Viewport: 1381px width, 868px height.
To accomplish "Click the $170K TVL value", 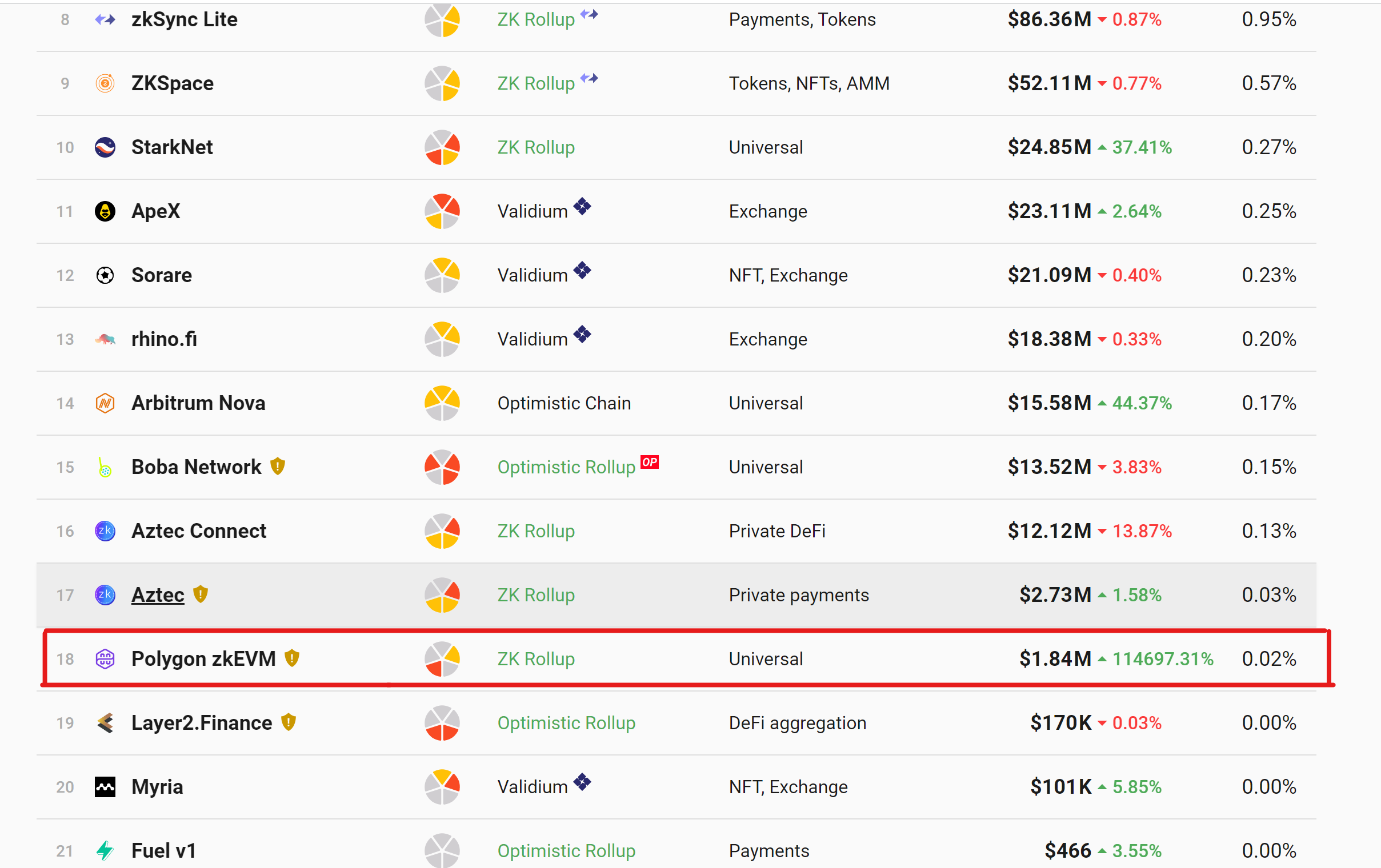I will [1061, 723].
